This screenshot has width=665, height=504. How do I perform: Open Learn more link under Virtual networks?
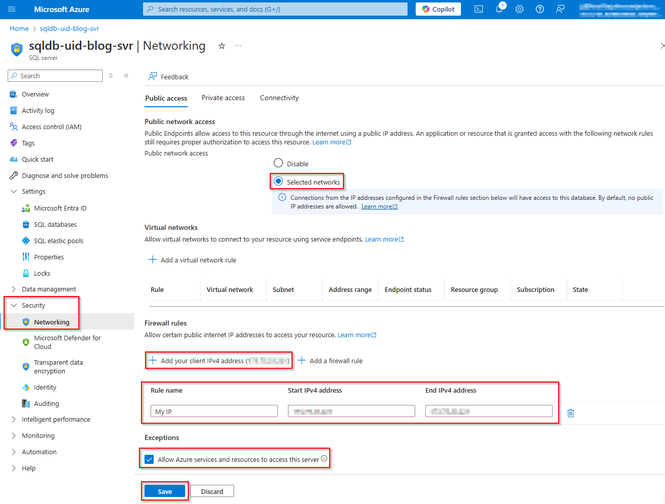coord(384,239)
